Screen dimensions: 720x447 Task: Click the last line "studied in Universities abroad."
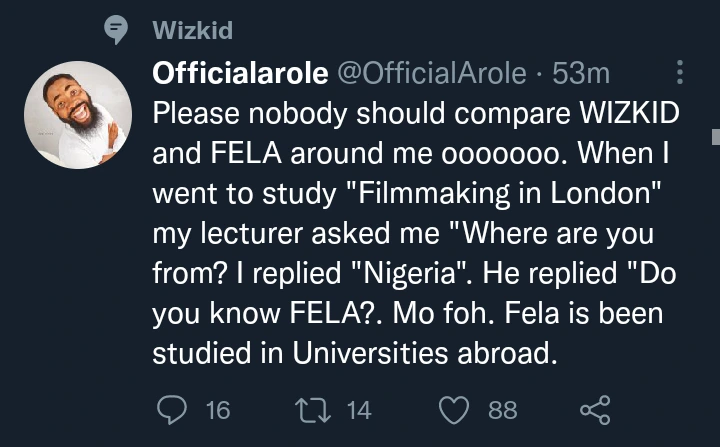coord(351,353)
